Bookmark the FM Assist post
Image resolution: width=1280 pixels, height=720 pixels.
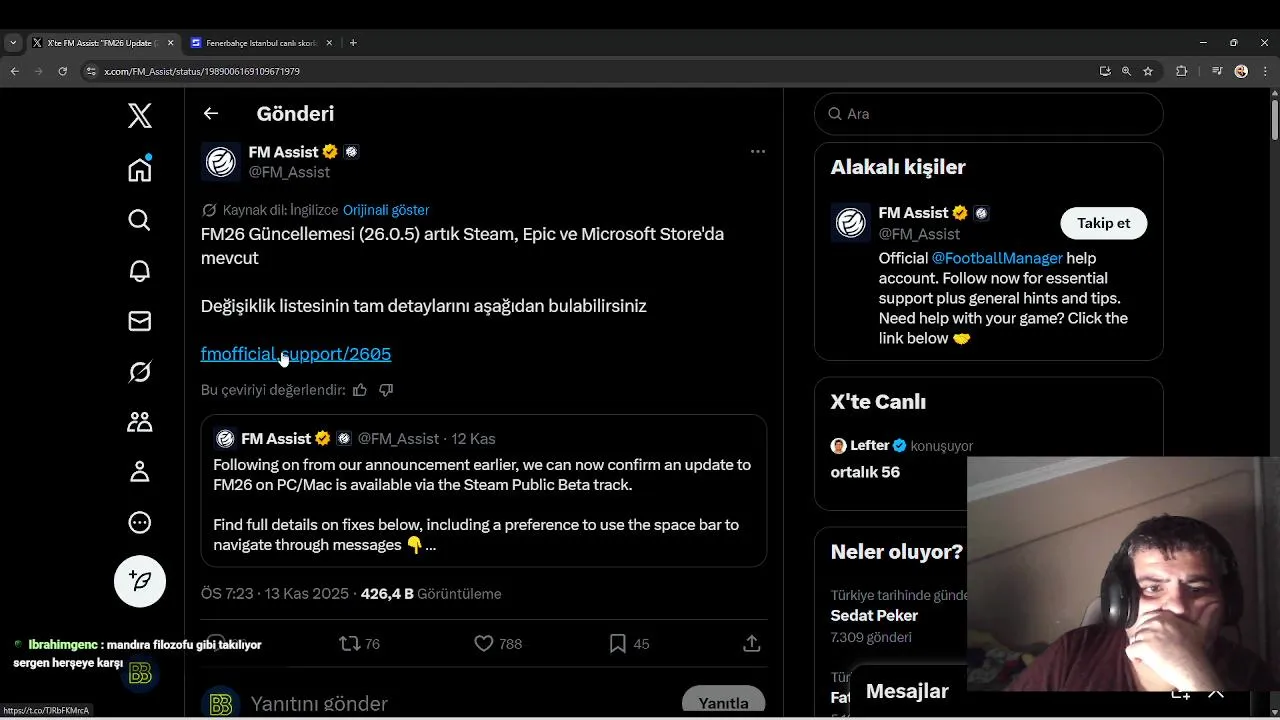(x=618, y=644)
